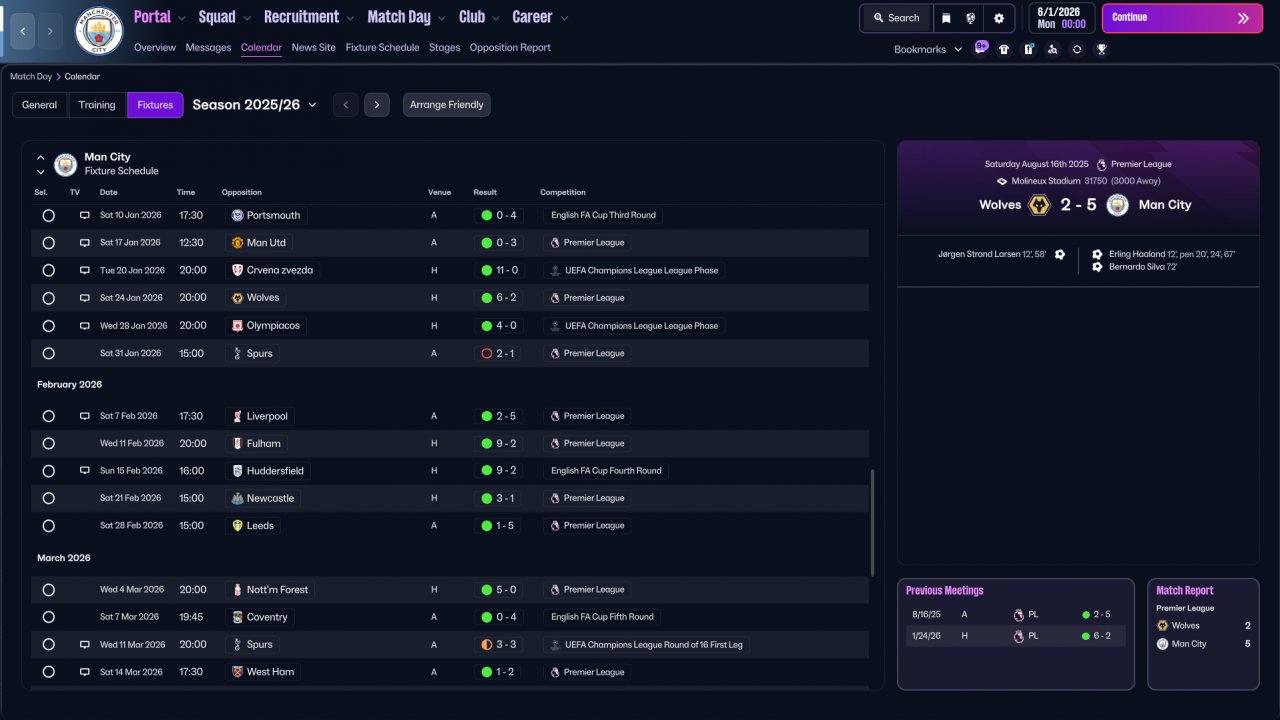1280x720 pixels.
Task: Click the TV icon on the Liverpool row
Action: click(x=85, y=416)
